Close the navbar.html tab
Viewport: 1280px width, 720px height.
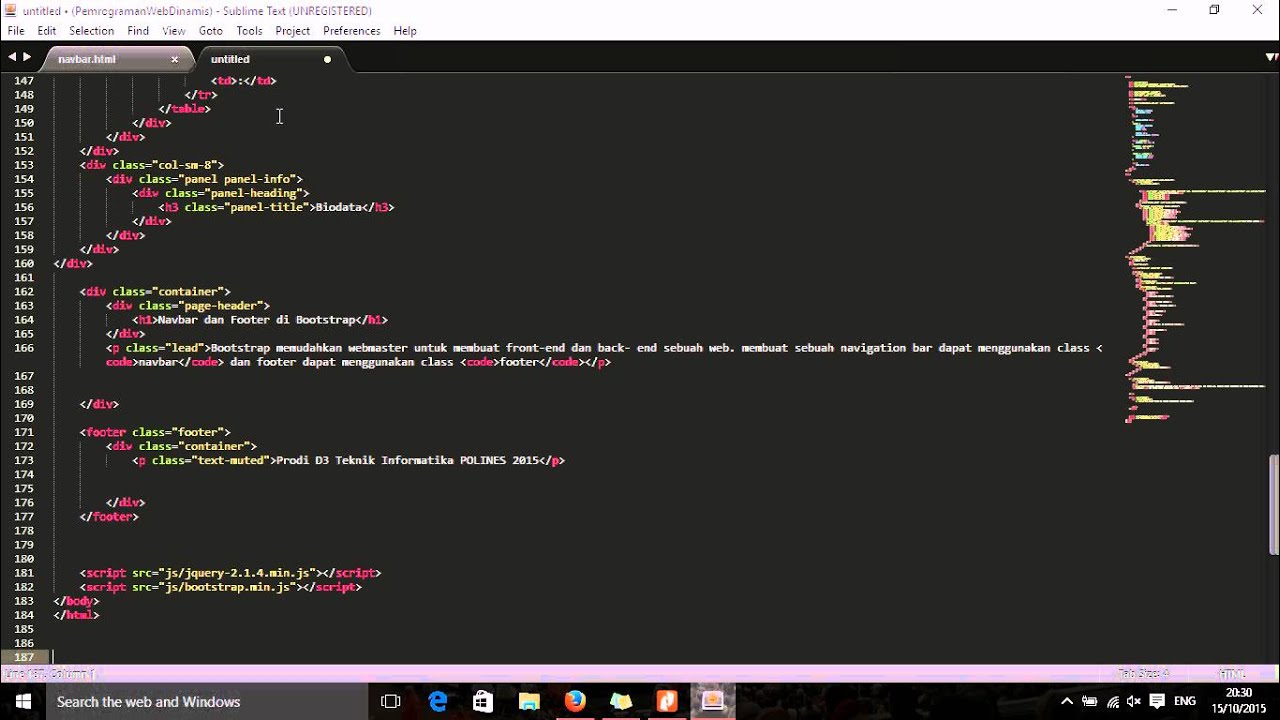pyautogui.click(x=174, y=59)
